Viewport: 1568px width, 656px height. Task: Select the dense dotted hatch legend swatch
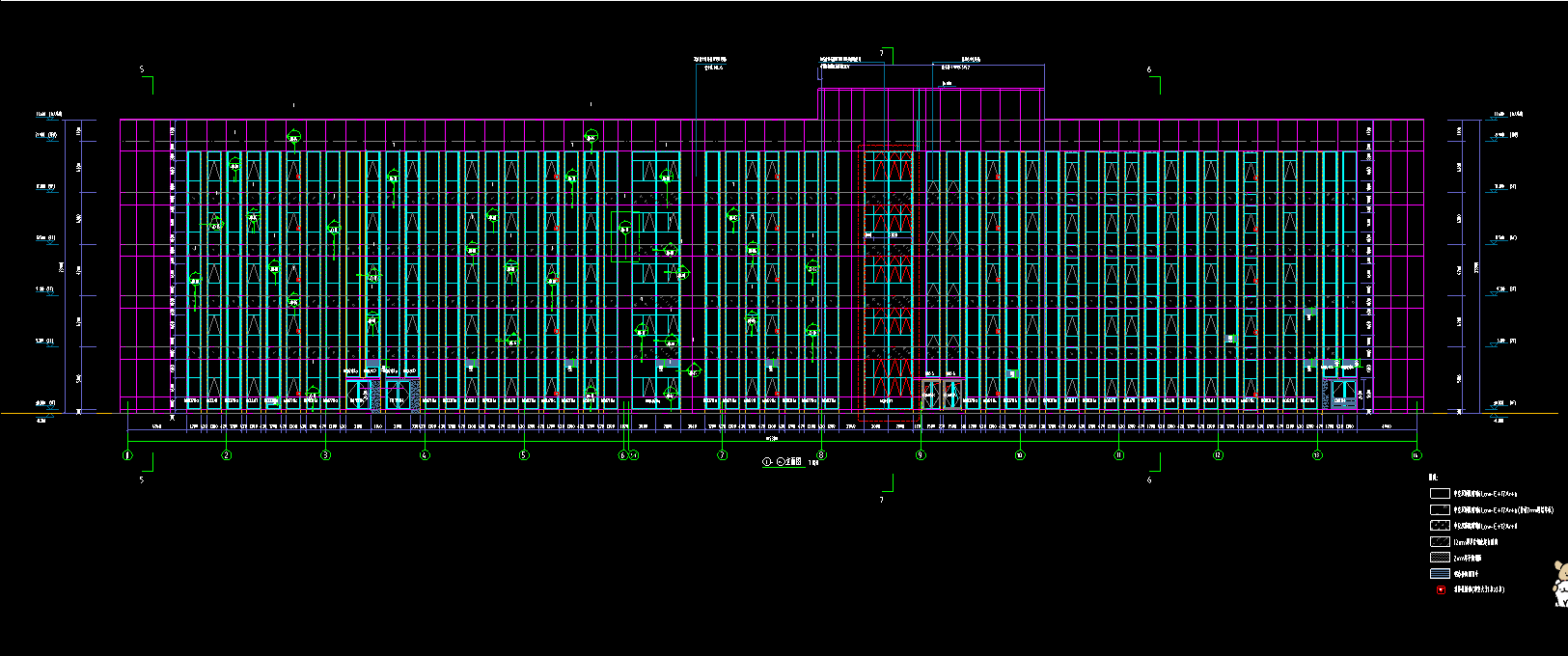click(1440, 558)
